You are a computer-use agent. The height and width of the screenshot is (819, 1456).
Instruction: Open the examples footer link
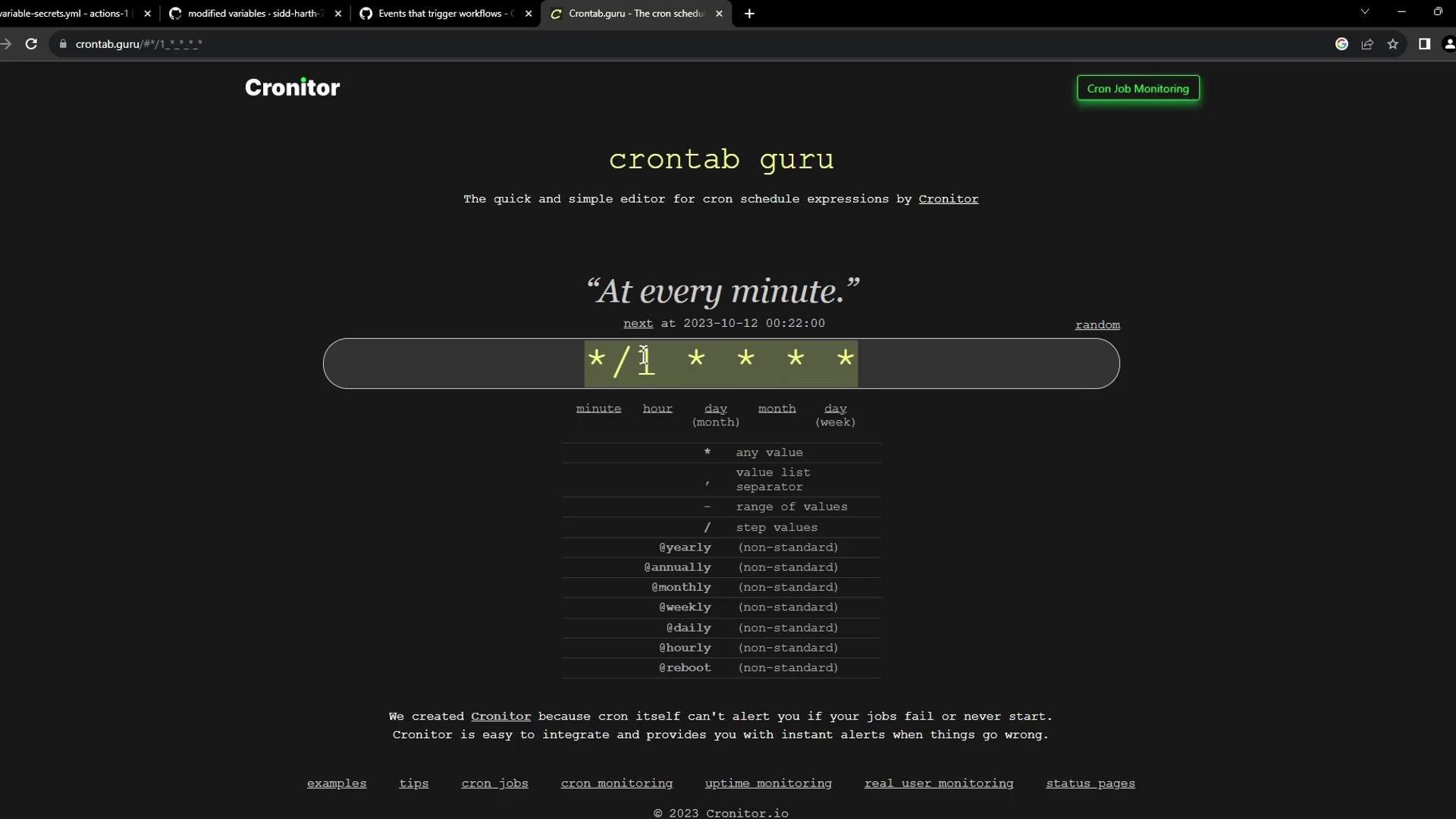pyautogui.click(x=337, y=783)
